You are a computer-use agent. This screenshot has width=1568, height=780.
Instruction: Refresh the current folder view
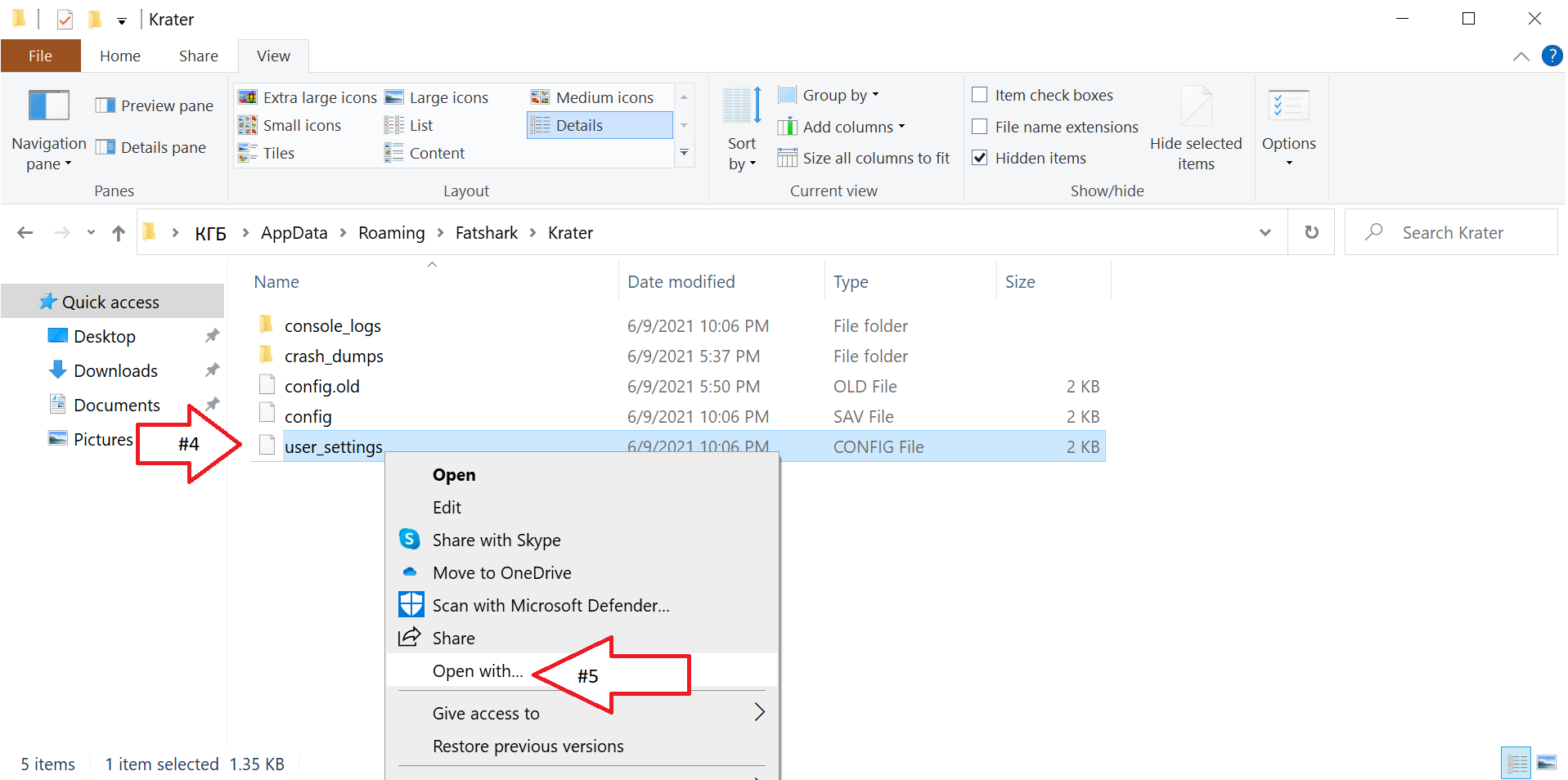[1311, 232]
